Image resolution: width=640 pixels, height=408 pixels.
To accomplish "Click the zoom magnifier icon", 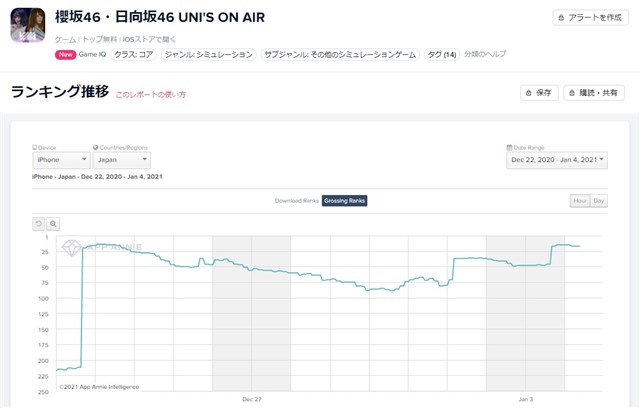I will coord(53,224).
